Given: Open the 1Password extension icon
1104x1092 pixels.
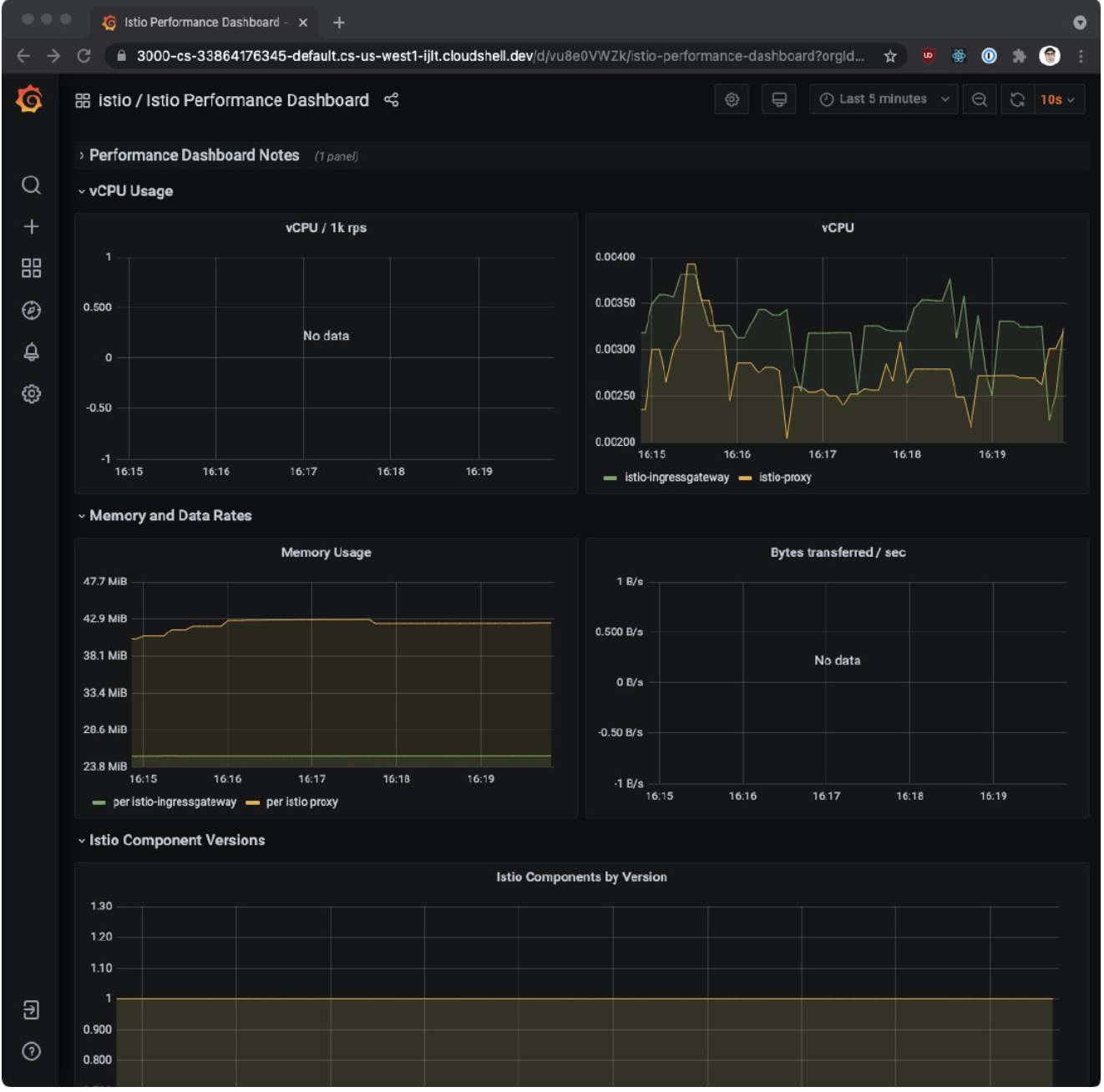Looking at the screenshot, I should 989,56.
